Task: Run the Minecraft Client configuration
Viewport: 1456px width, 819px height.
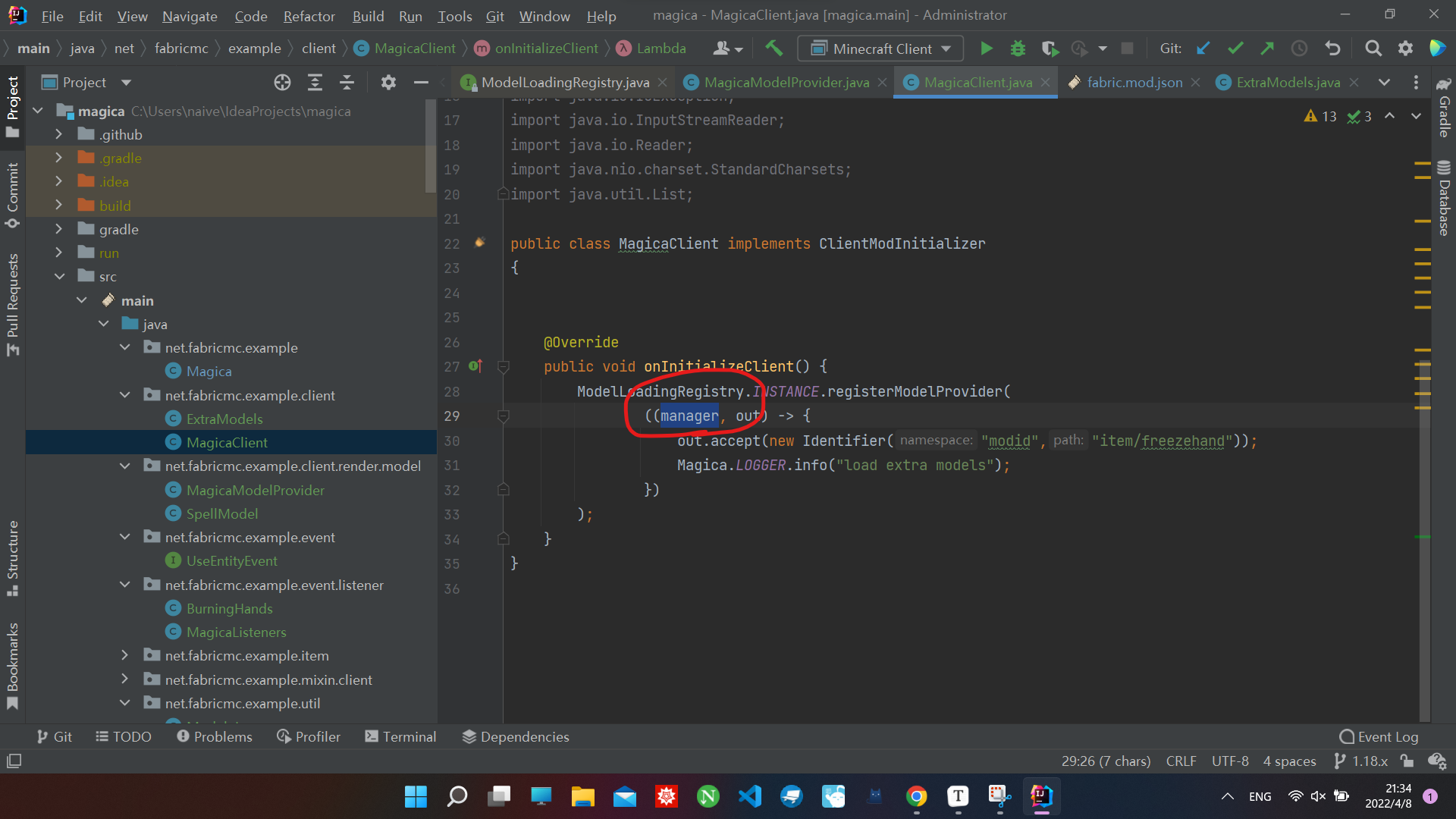Action: (x=986, y=48)
